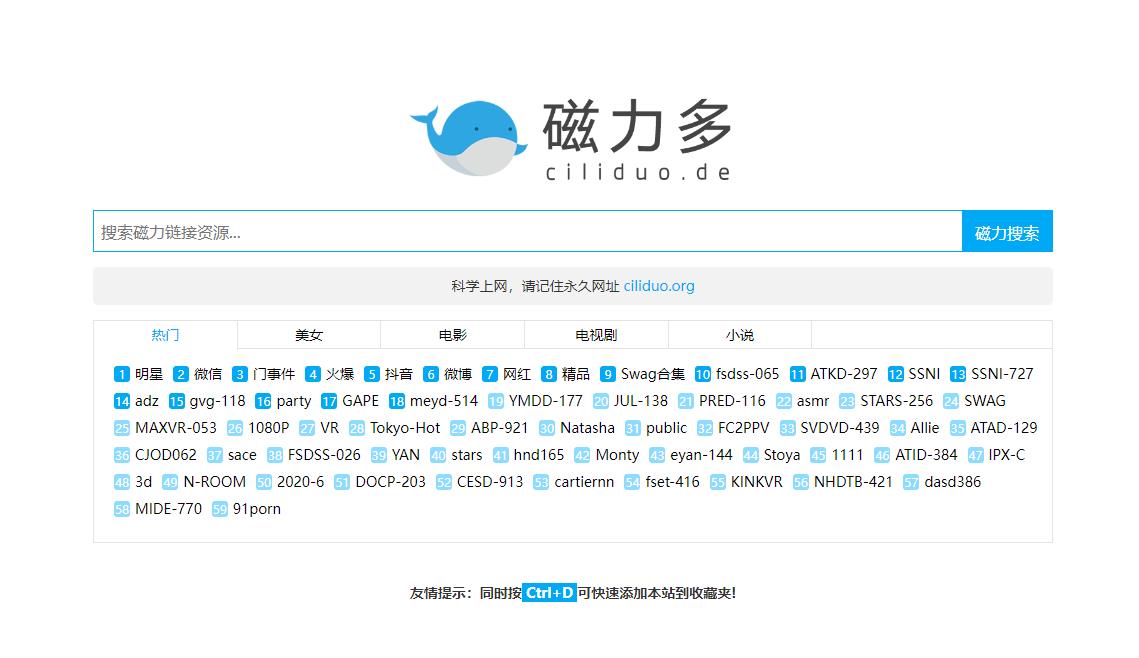Click the ATKD-297 keyword link
Image resolution: width=1139 pixels, height=658 pixels.
pos(839,374)
